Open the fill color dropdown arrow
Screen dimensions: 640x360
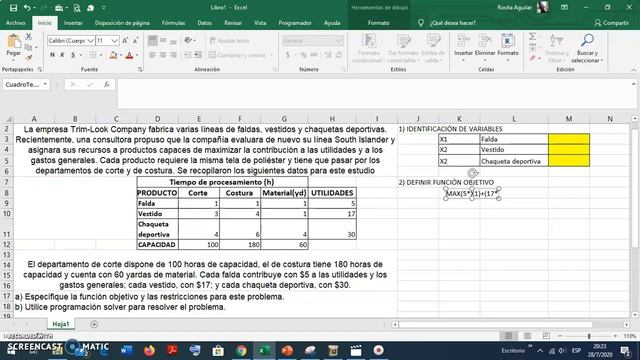coord(121,55)
